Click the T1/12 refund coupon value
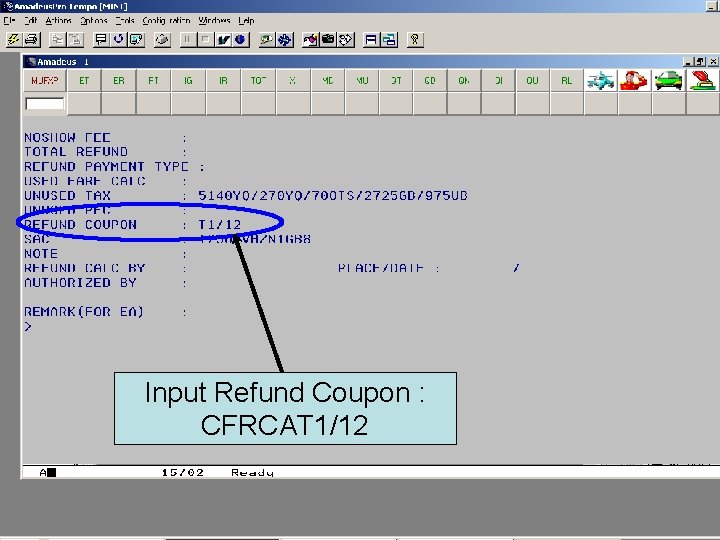The width and height of the screenshot is (720, 540). [x=219, y=224]
